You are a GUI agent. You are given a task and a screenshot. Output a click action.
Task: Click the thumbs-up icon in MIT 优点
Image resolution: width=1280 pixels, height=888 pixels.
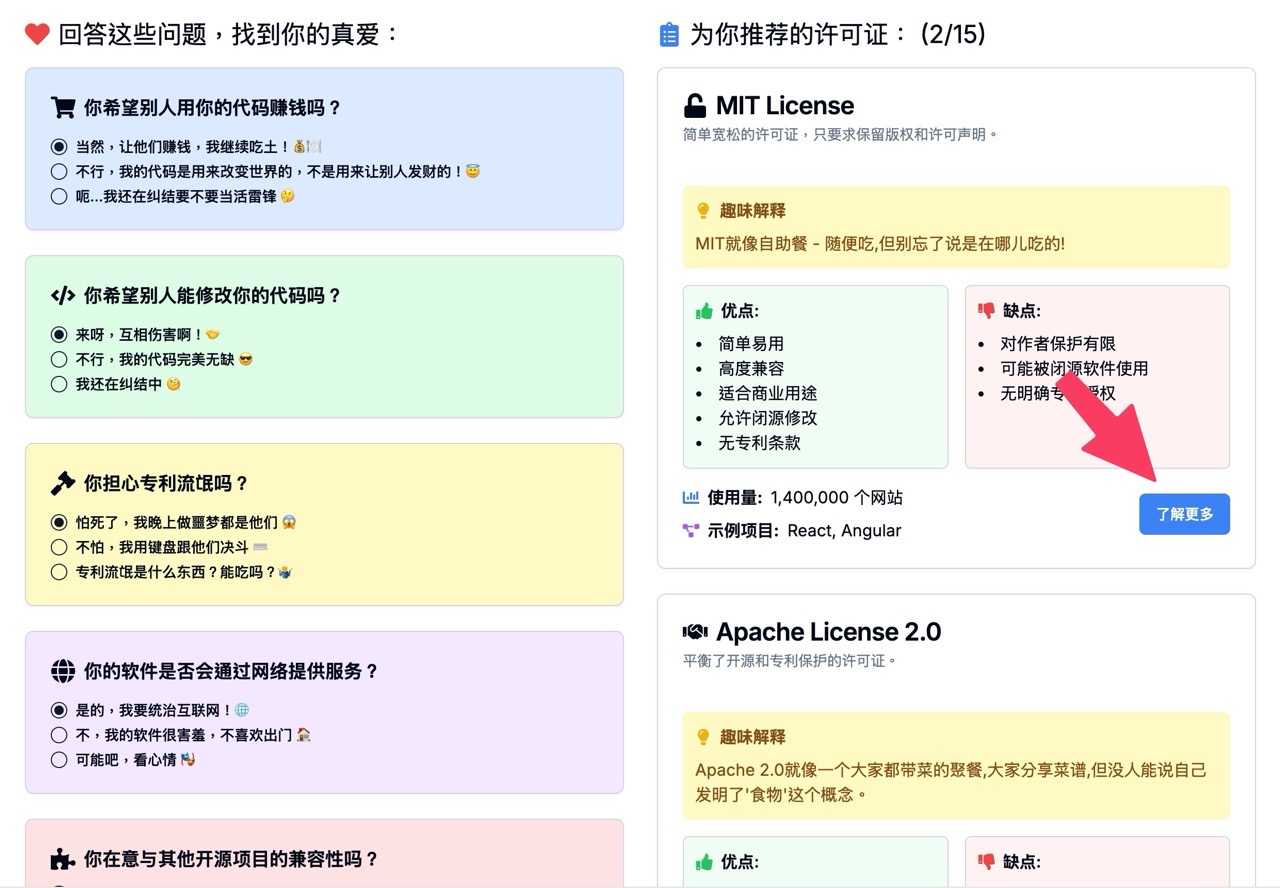coord(704,311)
